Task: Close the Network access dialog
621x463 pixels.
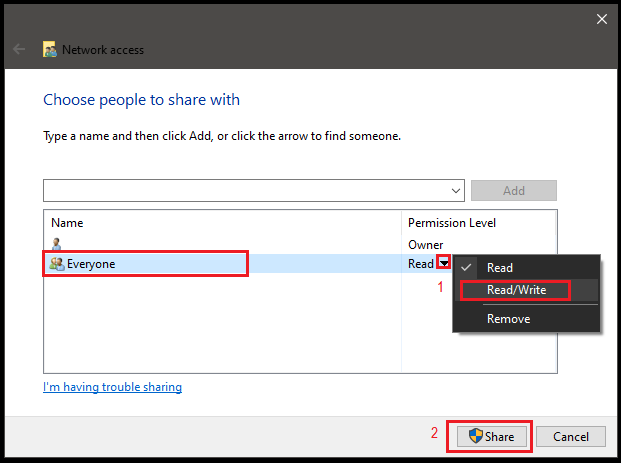Action: click(601, 18)
